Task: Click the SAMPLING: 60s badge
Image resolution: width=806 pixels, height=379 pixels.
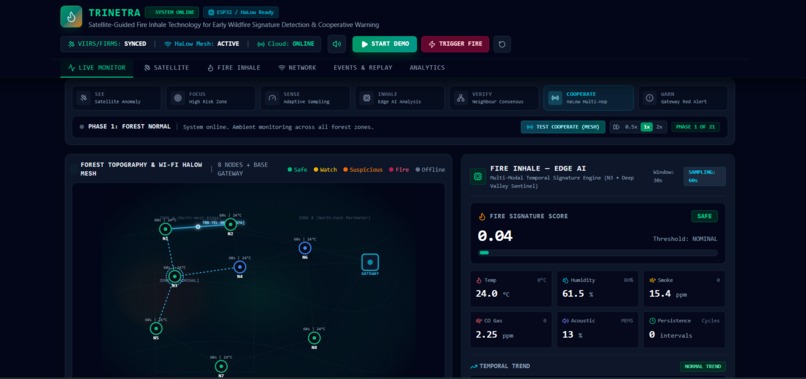Action: point(704,176)
